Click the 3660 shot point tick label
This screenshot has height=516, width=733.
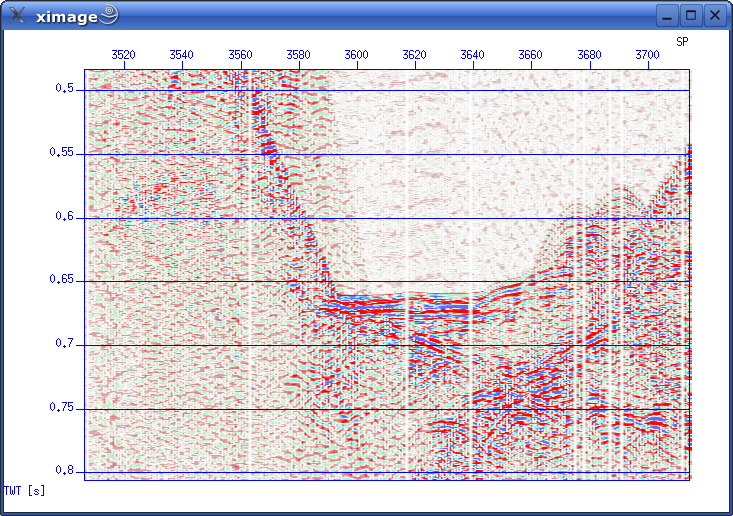(531, 54)
